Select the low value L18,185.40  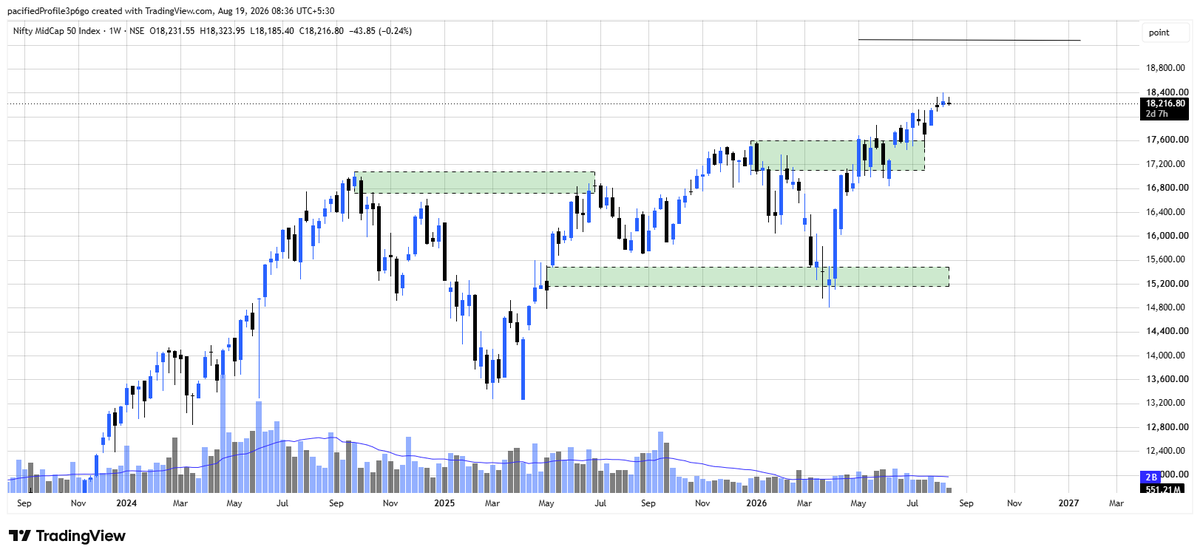[x=273, y=31]
